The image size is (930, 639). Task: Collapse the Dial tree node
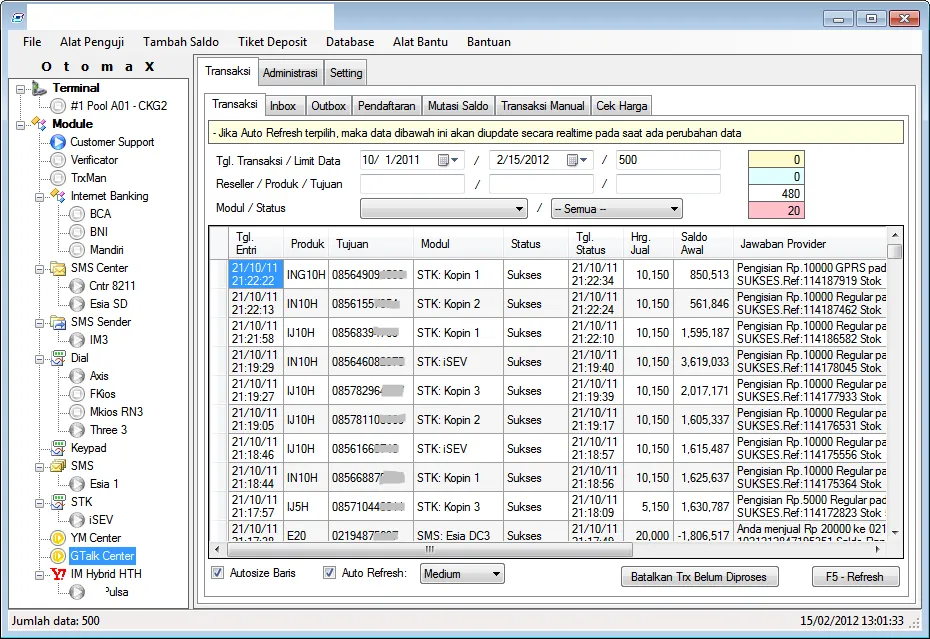pyautogui.click(x=39, y=358)
